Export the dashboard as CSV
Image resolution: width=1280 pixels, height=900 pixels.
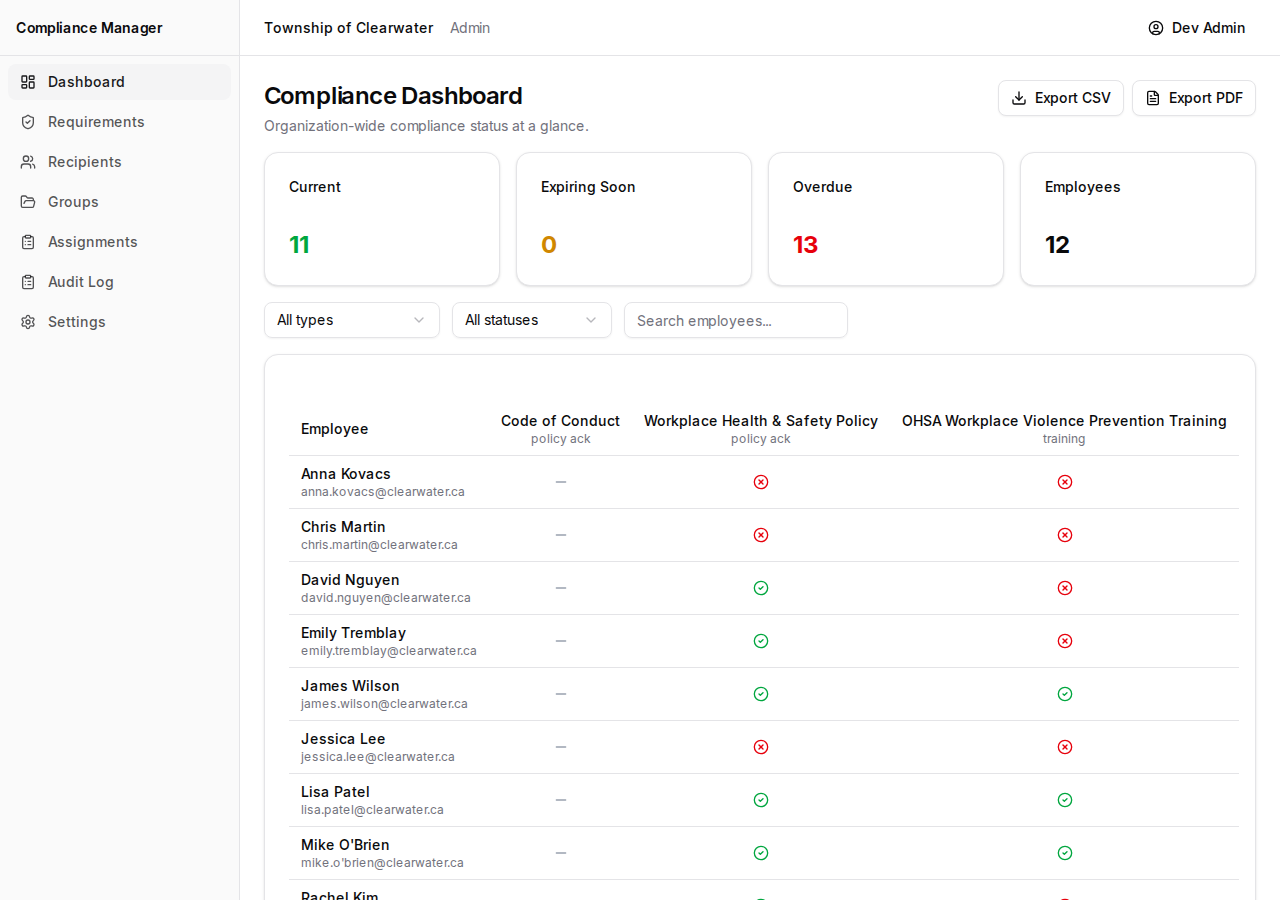click(x=1061, y=98)
